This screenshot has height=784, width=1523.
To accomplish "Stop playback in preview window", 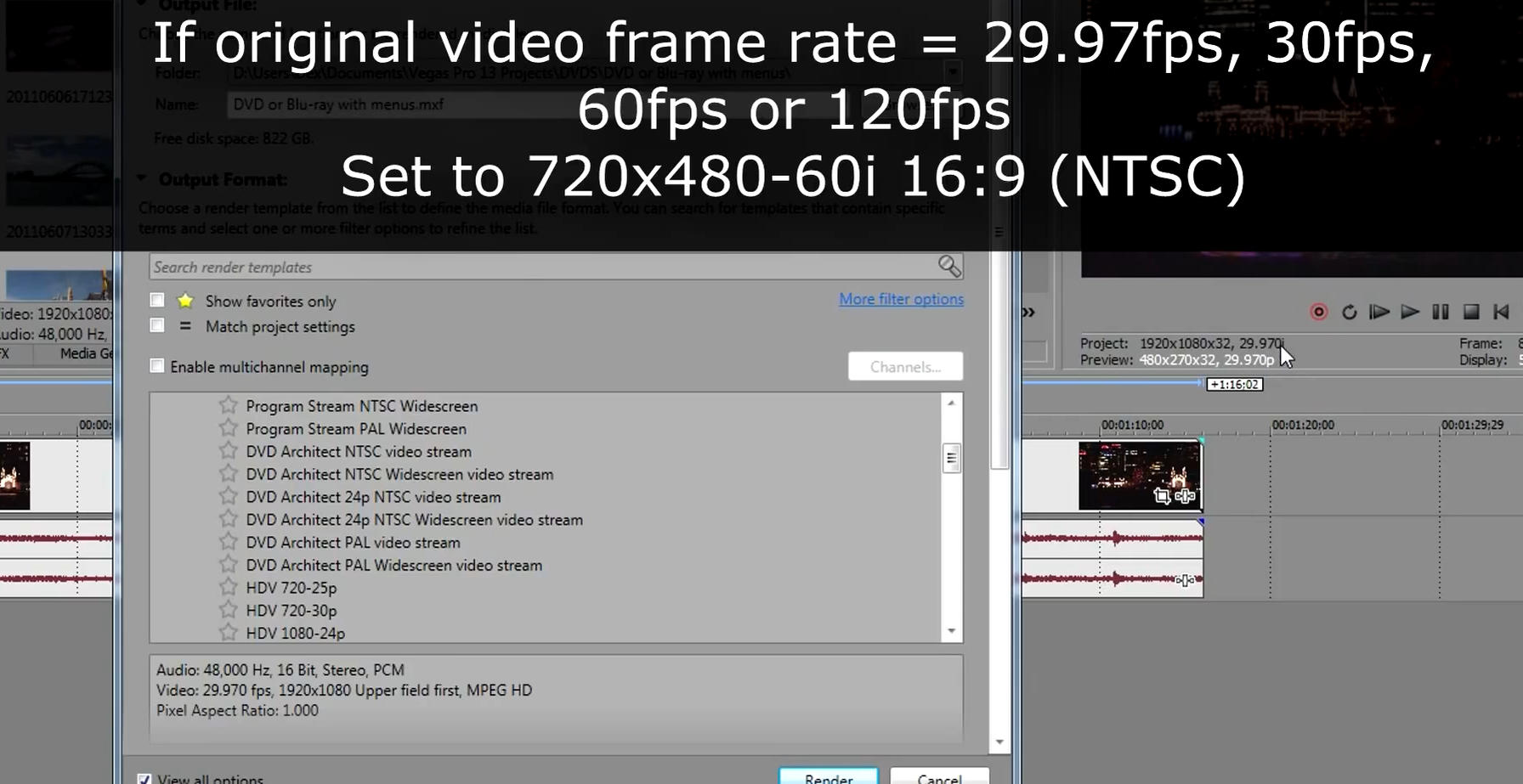I will pyautogui.click(x=1471, y=312).
